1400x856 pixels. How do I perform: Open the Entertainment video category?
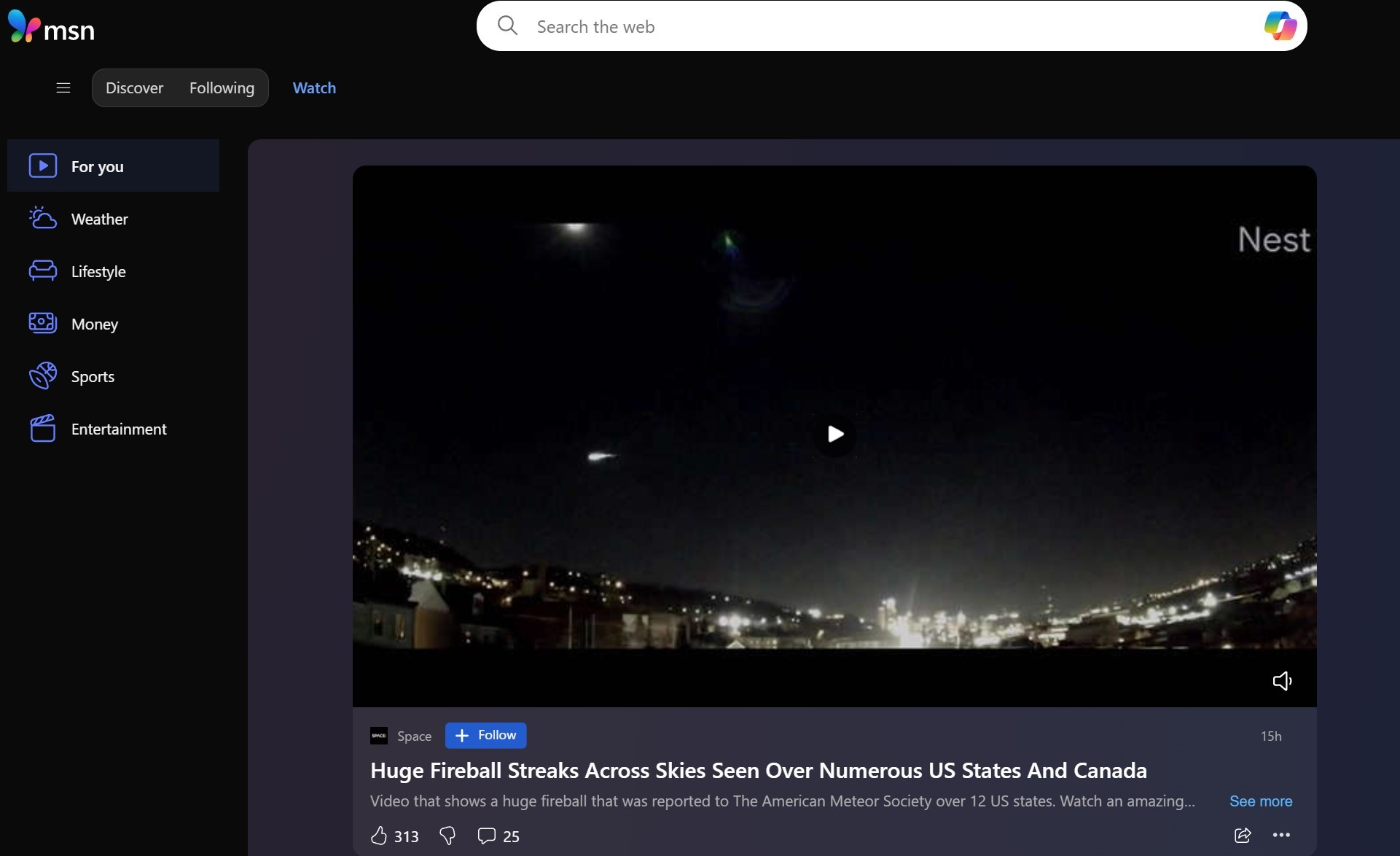click(x=119, y=429)
